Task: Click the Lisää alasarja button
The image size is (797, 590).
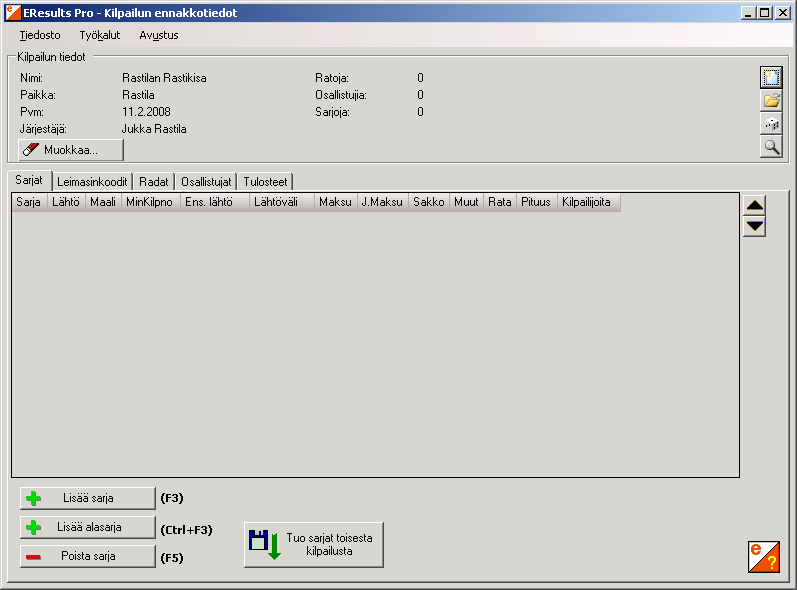Action: 87,527
